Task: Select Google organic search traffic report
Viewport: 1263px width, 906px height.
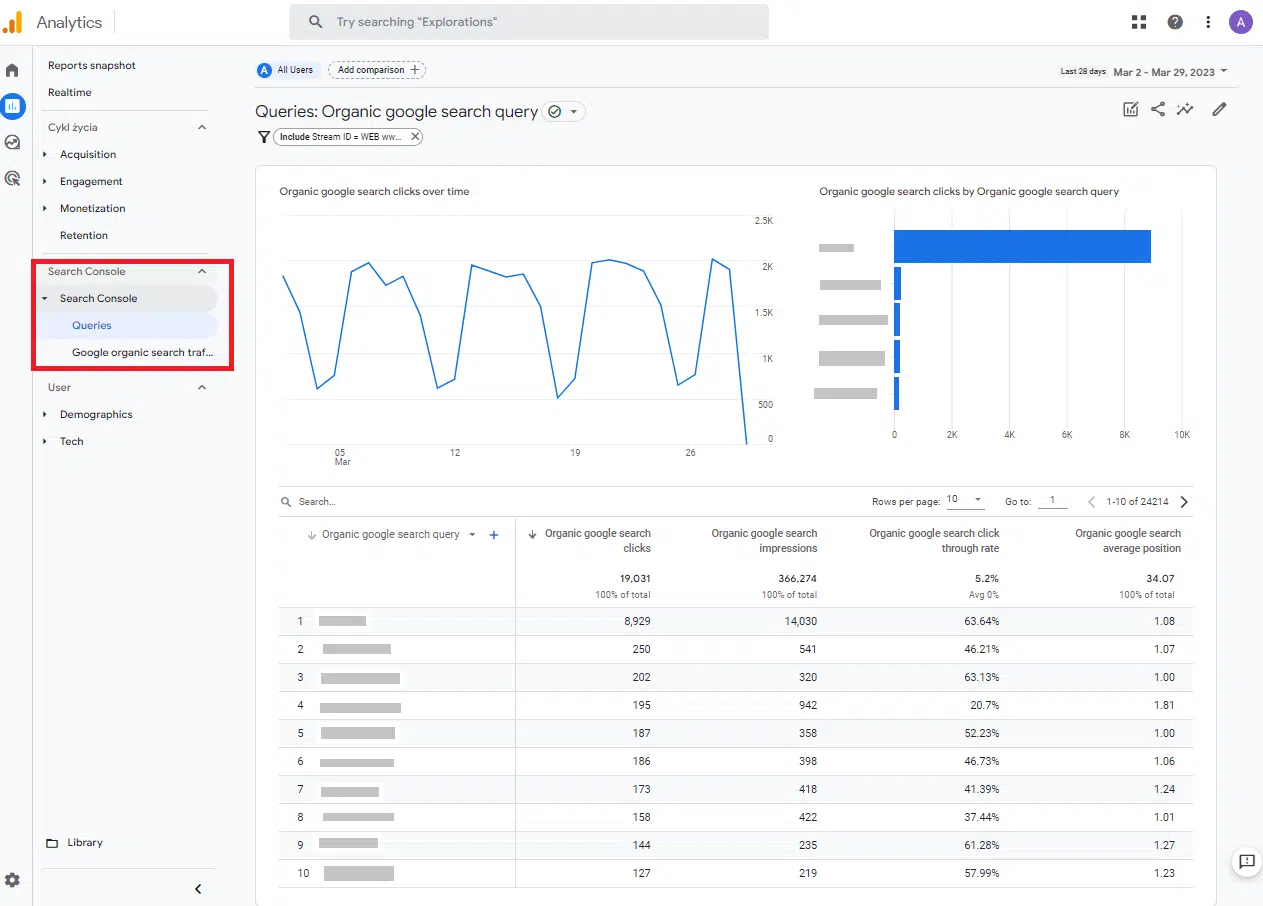Action: 142,352
